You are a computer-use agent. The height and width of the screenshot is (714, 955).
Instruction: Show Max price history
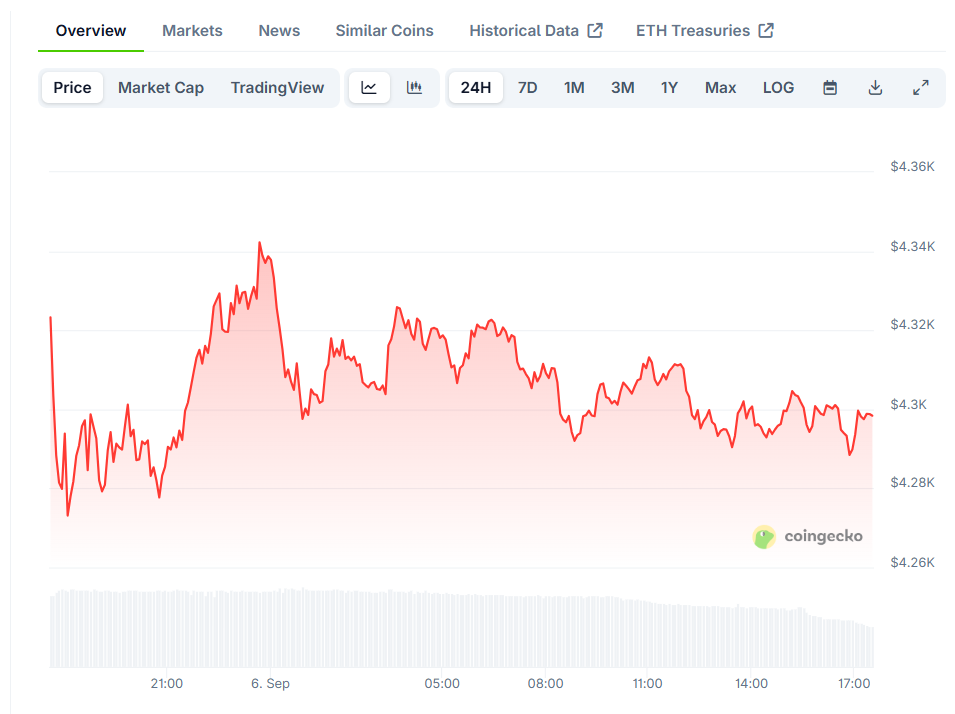click(720, 88)
